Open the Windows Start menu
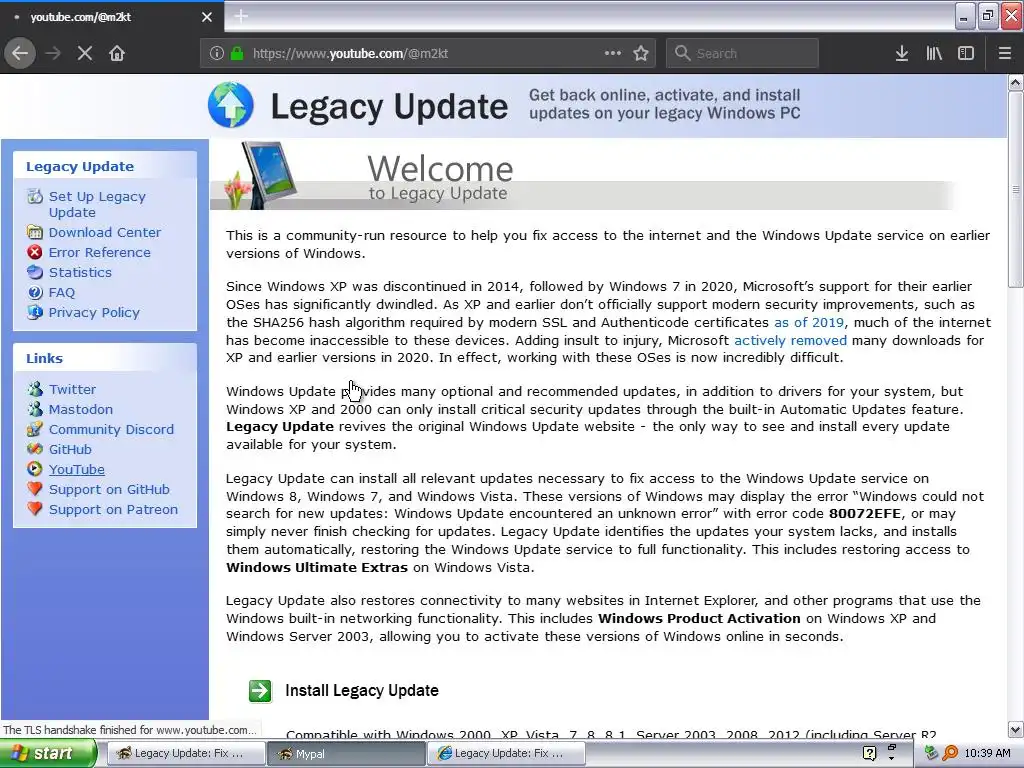Image resolution: width=1024 pixels, height=768 pixels. click(48, 754)
